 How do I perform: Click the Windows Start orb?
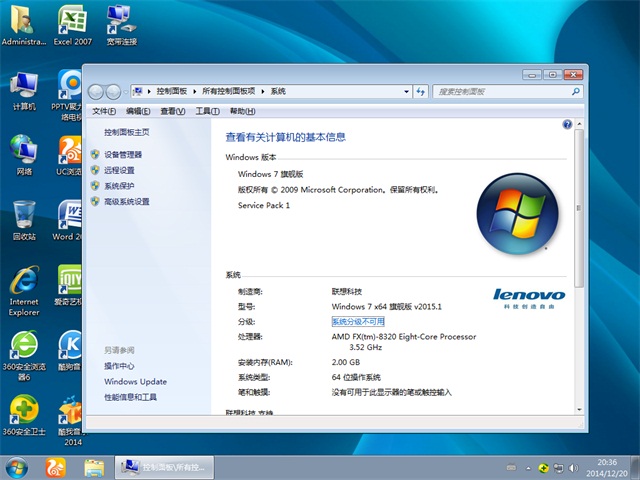click(x=17, y=467)
